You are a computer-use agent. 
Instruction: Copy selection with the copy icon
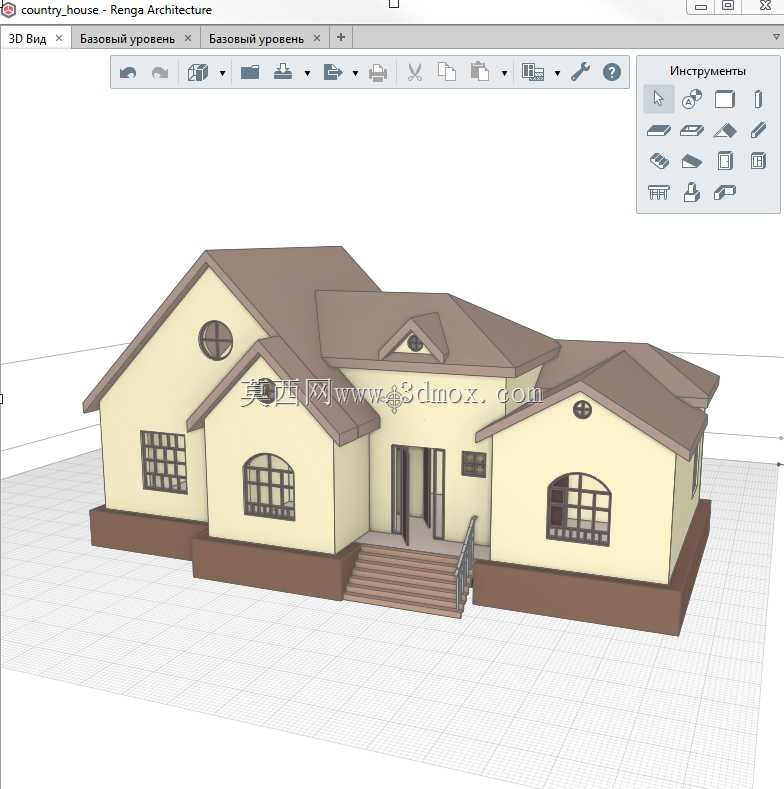[447, 72]
